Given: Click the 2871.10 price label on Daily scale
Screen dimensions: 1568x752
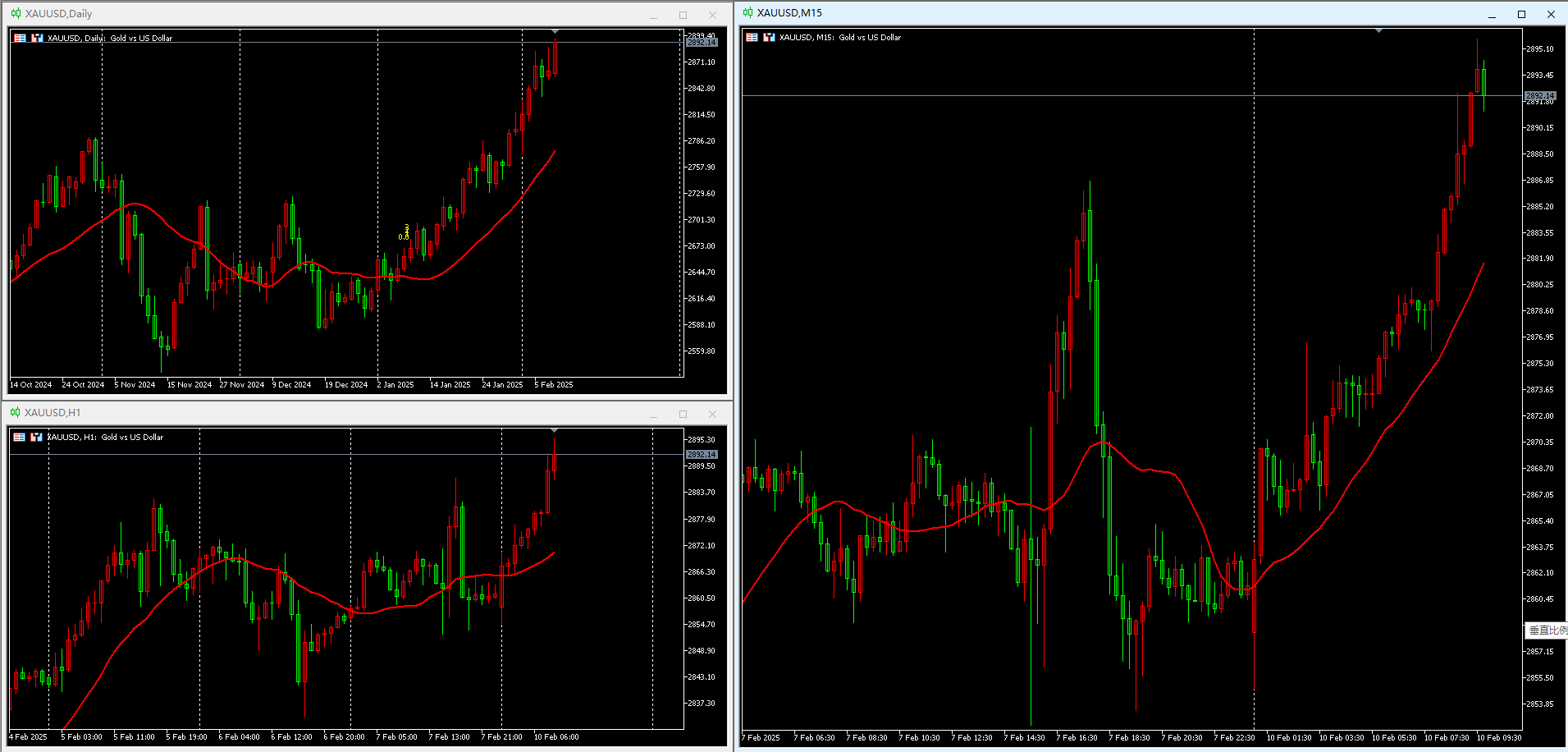Looking at the screenshot, I should click(701, 62).
